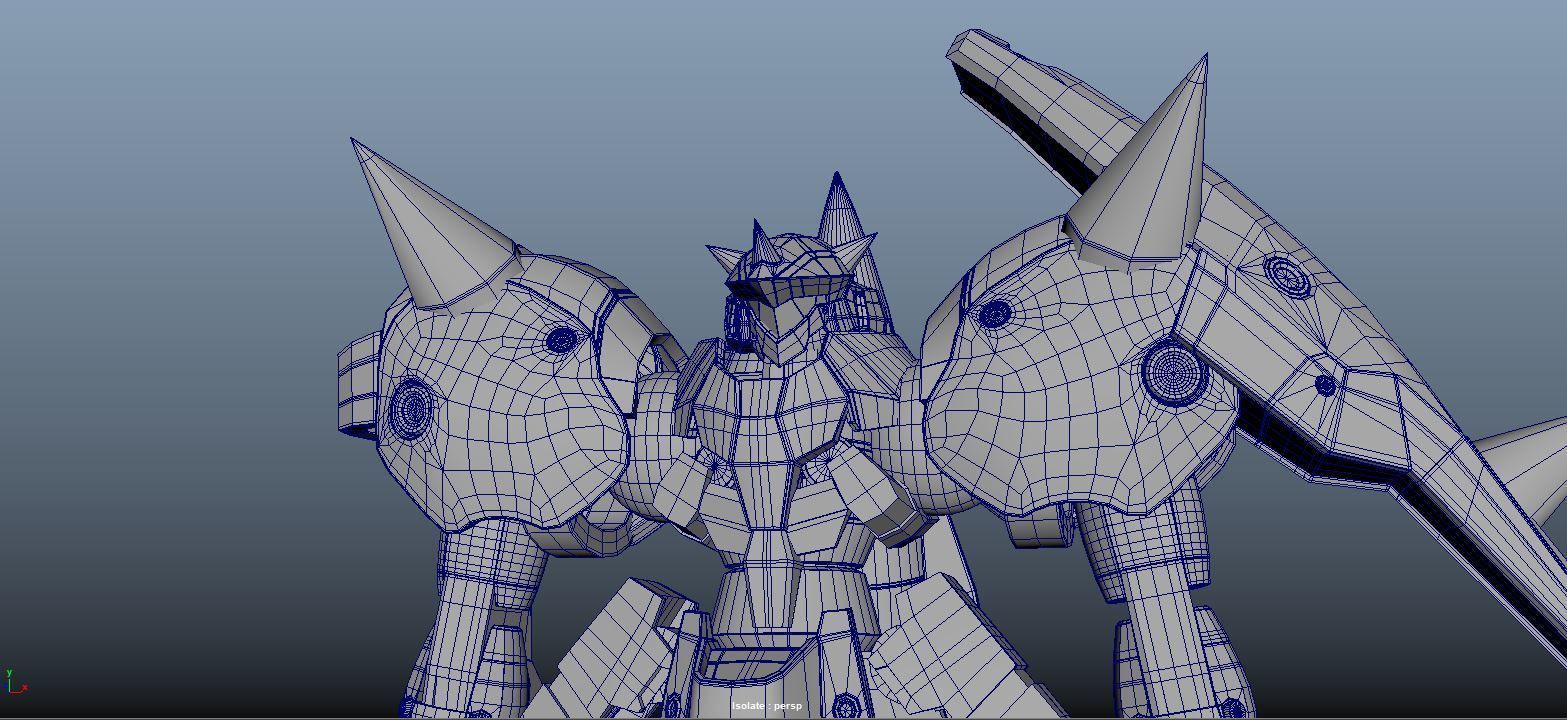Click the "isolate : persp" viewport label
Screen dimensions: 1567x720
pyautogui.click(x=766, y=706)
